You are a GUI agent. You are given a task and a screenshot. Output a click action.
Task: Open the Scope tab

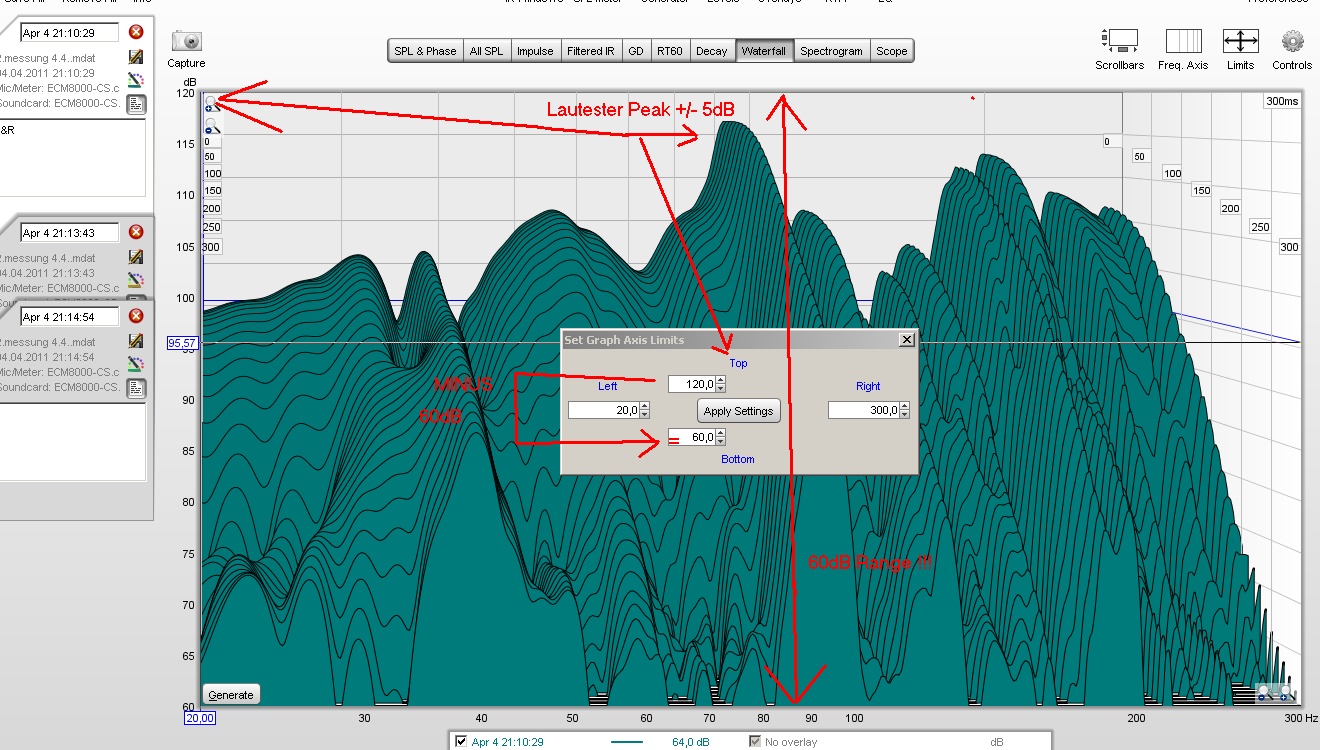(x=892, y=51)
